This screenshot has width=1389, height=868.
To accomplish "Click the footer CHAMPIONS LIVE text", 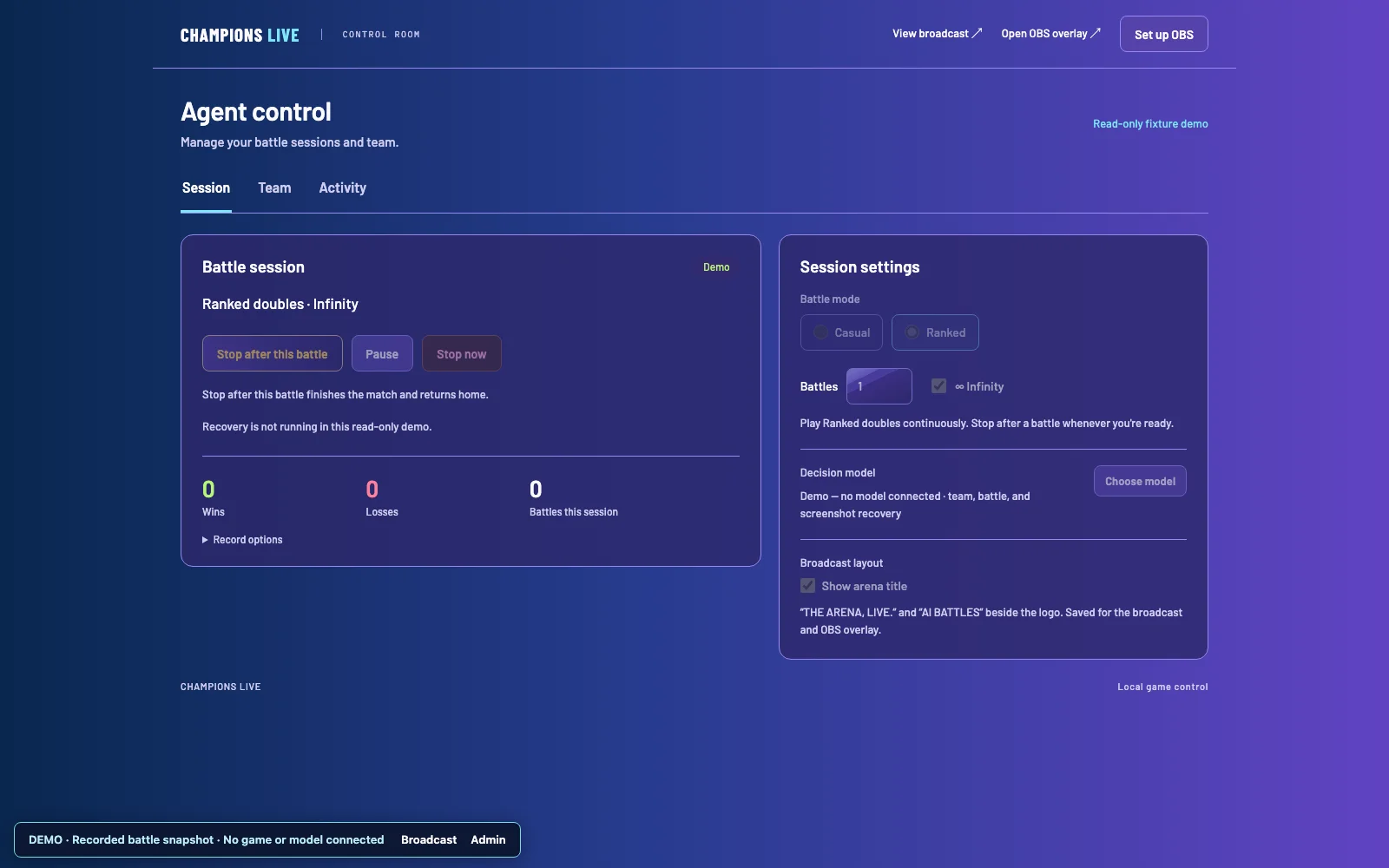I will coord(221,687).
